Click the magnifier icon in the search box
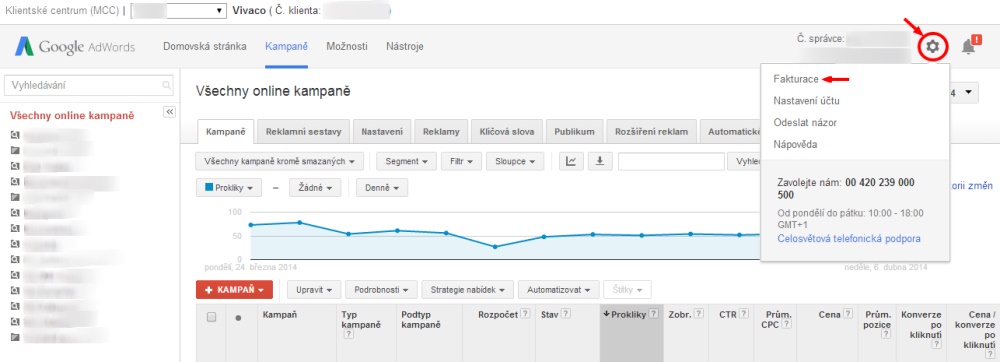Viewport: 1000px width, 362px height. [x=166, y=85]
